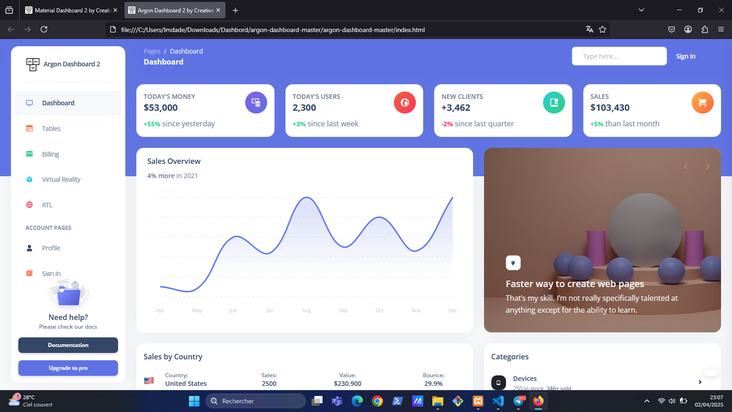Click the address bar URL
Screen dimensions: 732x412
[273, 30]
